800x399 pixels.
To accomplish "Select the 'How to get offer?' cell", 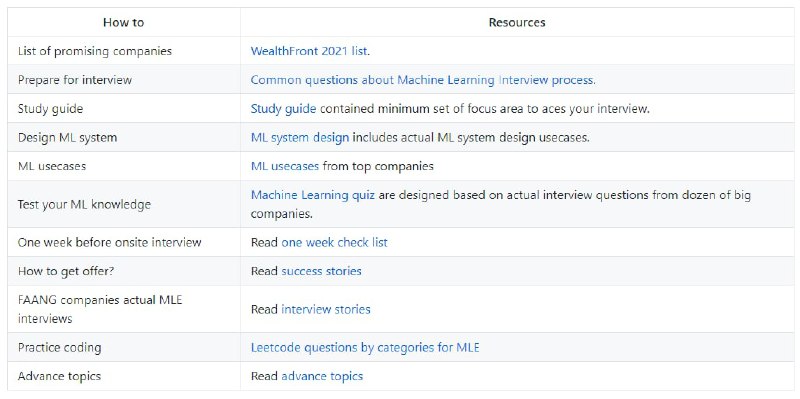I will click(x=124, y=271).
